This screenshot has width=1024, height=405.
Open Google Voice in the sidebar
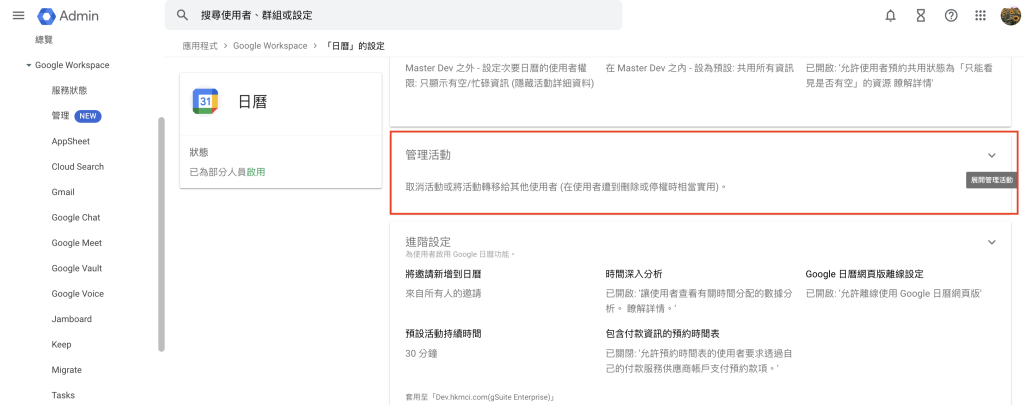pos(78,294)
